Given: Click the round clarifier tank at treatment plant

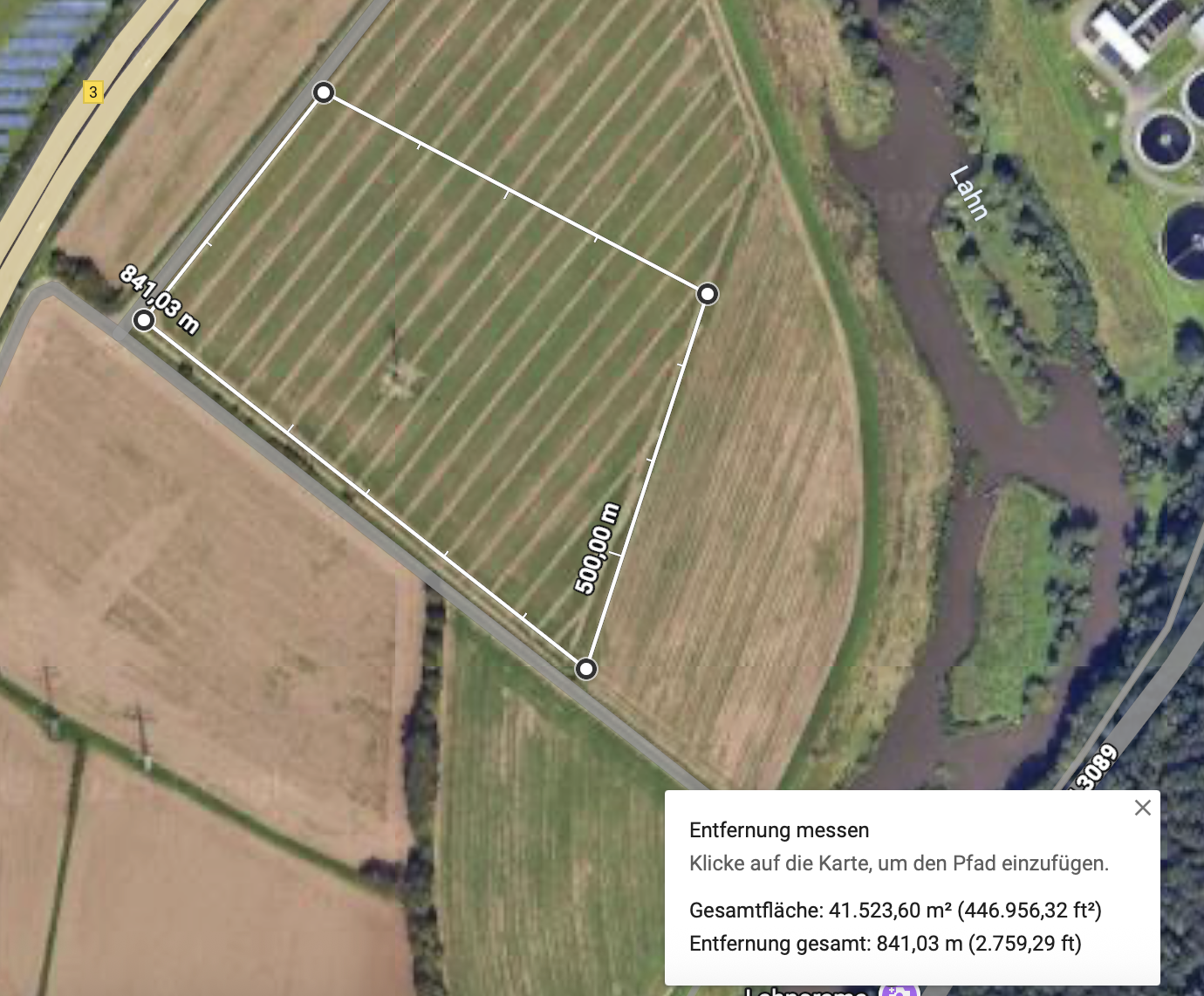Looking at the screenshot, I should coord(1166,140).
